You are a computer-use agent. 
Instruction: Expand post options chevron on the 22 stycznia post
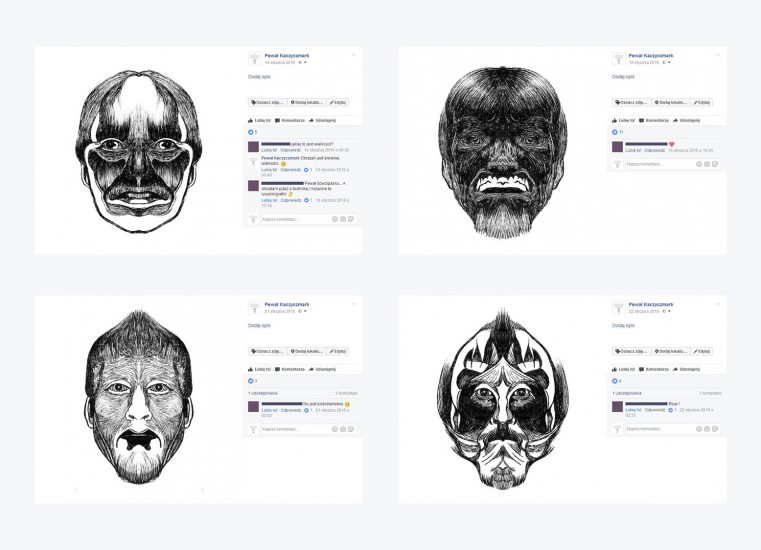718,304
